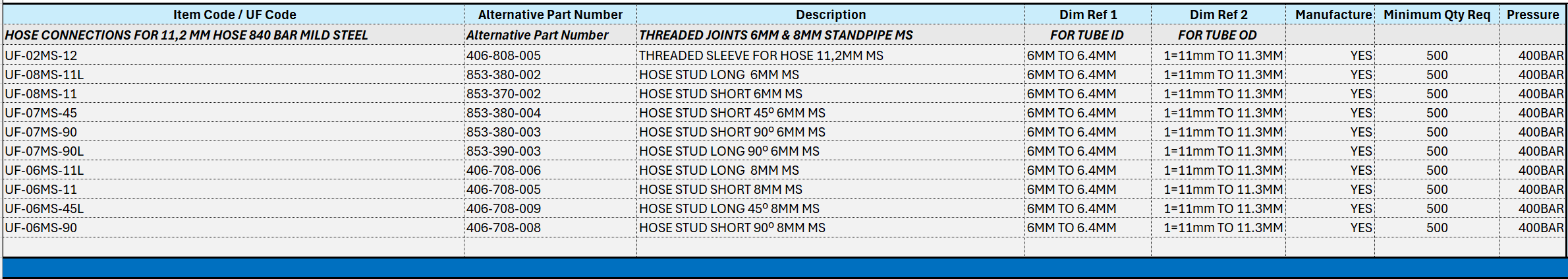Click the Dim Ref 2 header cell
The width and height of the screenshot is (1568, 279).
(1218, 15)
